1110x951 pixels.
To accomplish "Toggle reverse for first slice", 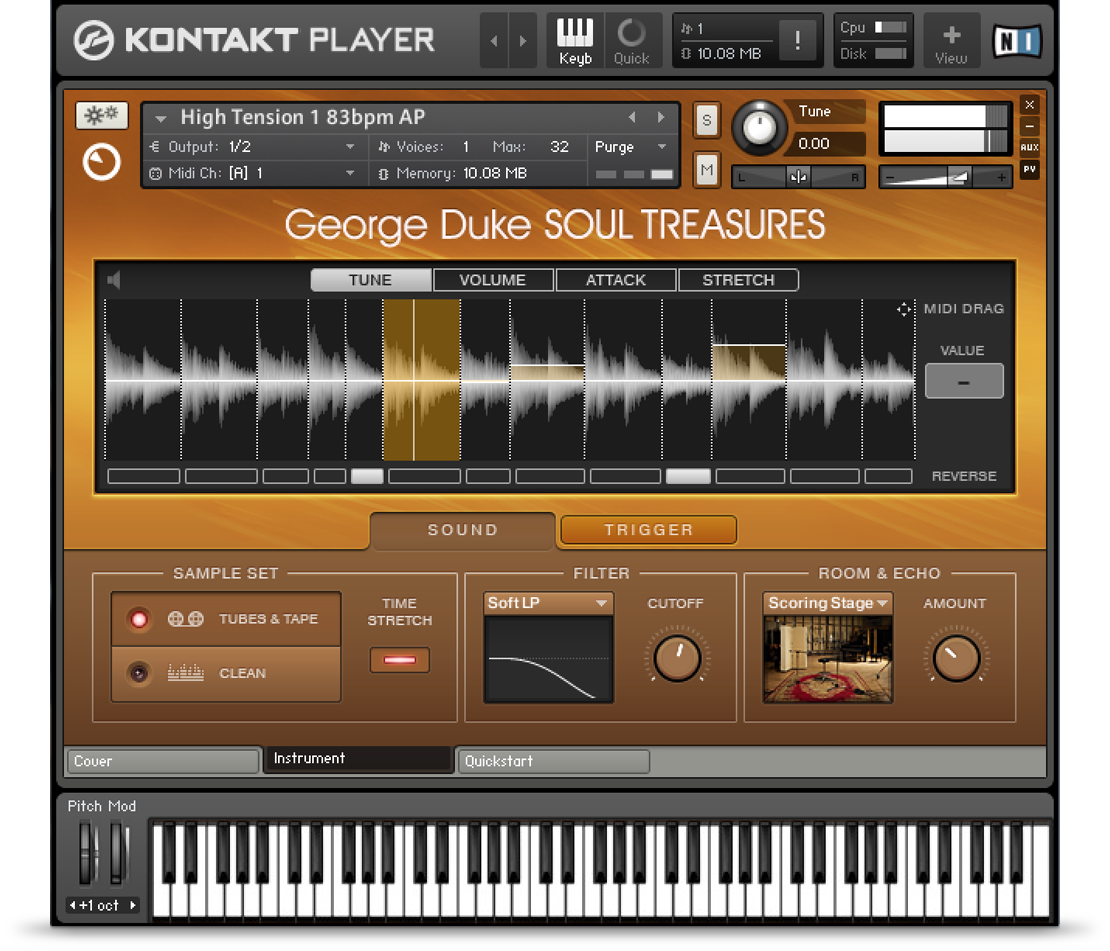I will point(144,477).
